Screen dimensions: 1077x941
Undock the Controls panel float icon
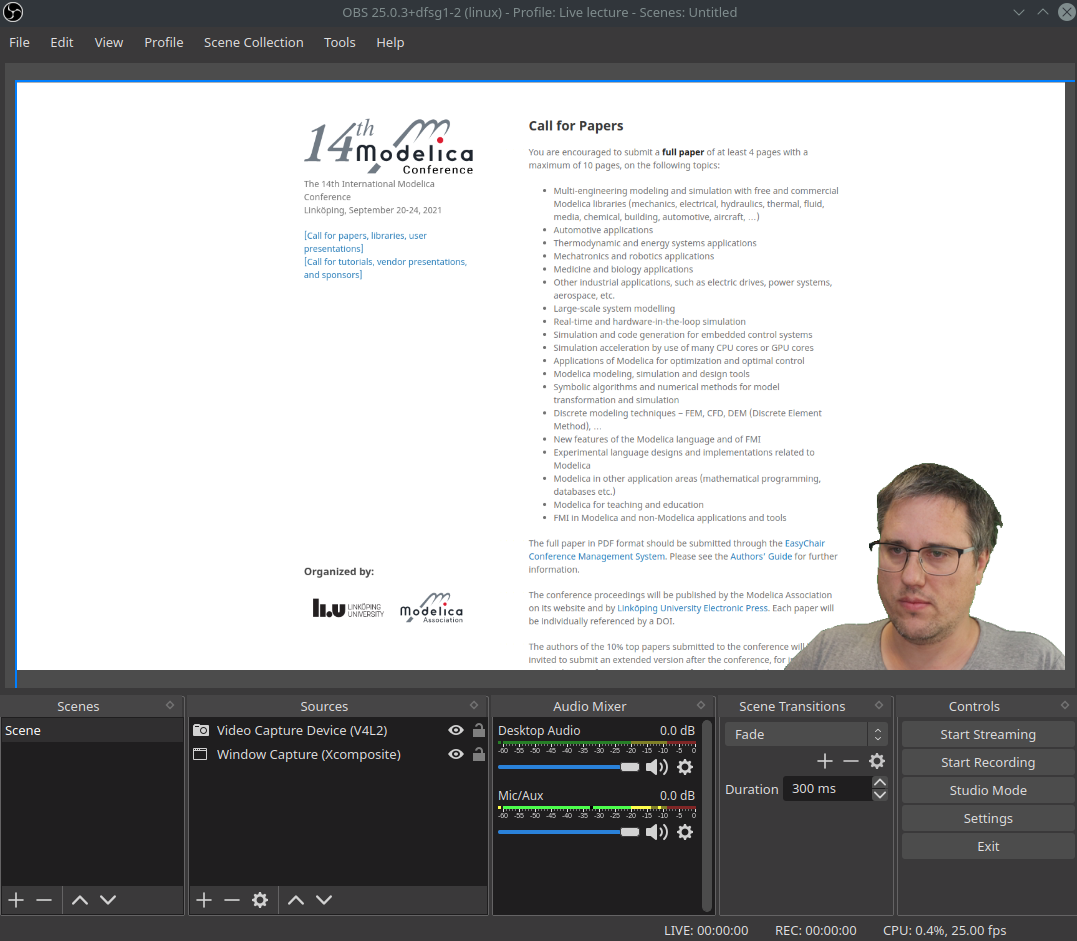pyautogui.click(x=1065, y=705)
